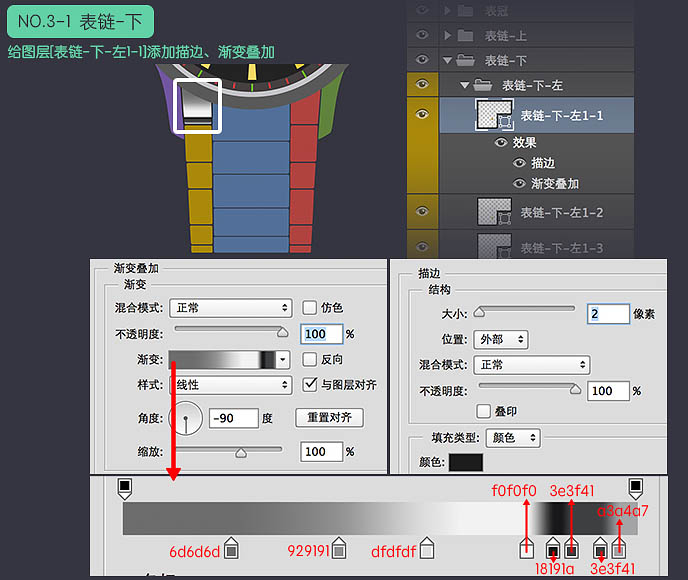Select right opacity stop above gradient
688x580 pixels.
(636, 489)
